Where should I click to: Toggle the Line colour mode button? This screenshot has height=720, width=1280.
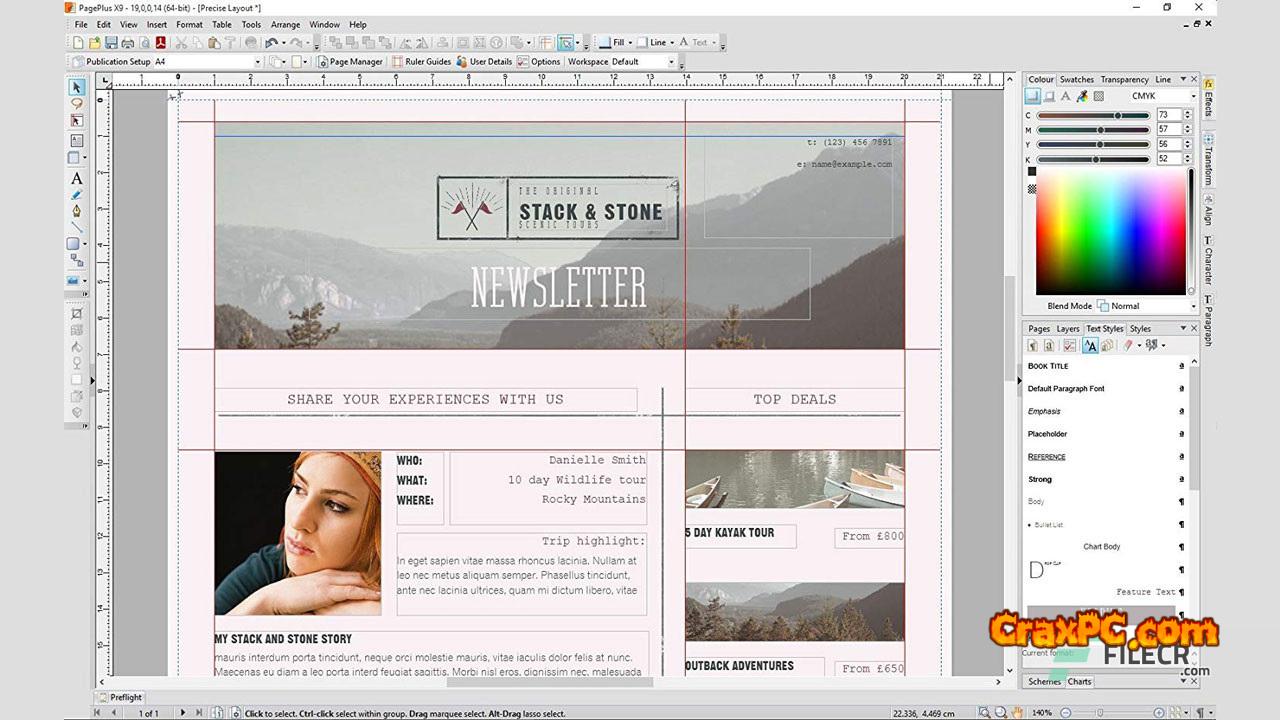1049,97
